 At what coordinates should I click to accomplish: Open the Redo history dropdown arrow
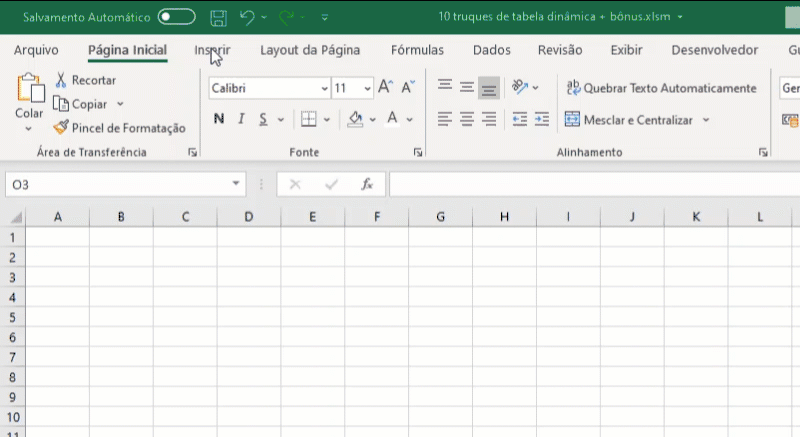pyautogui.click(x=303, y=17)
